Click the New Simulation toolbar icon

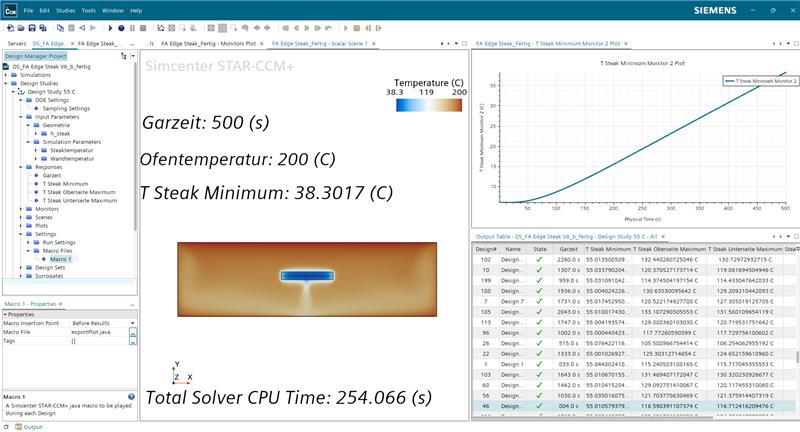[9, 28]
